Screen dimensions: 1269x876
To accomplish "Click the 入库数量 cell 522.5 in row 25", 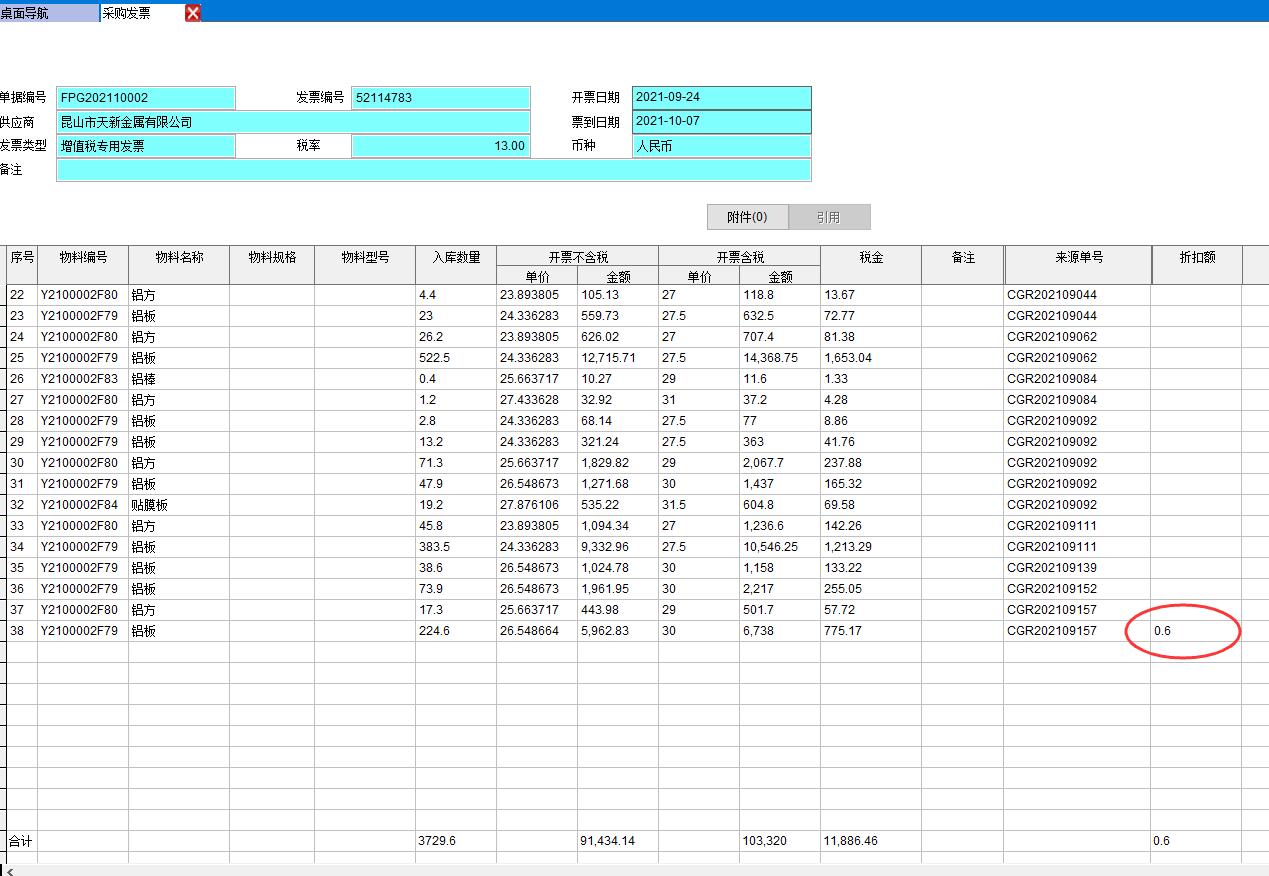I will click(x=455, y=358).
